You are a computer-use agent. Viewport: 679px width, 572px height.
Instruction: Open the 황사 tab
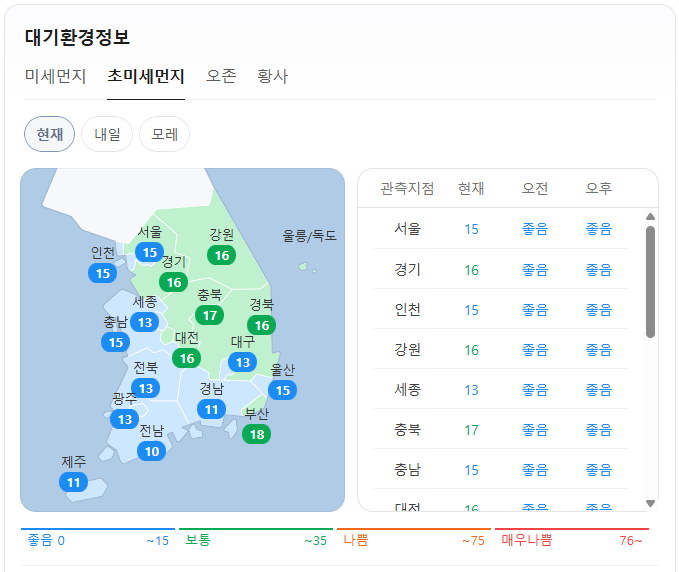[x=272, y=76]
